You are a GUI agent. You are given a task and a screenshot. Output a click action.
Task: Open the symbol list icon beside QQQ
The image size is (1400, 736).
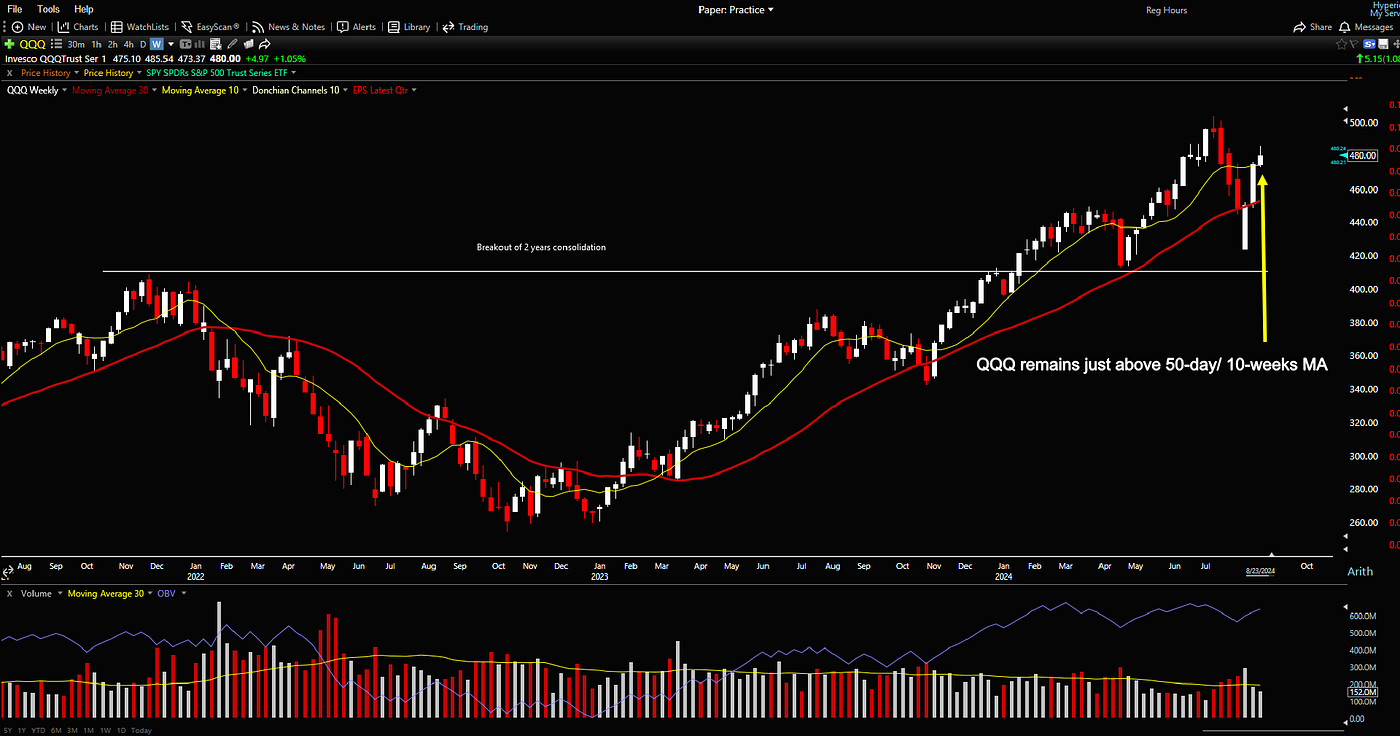[57, 44]
